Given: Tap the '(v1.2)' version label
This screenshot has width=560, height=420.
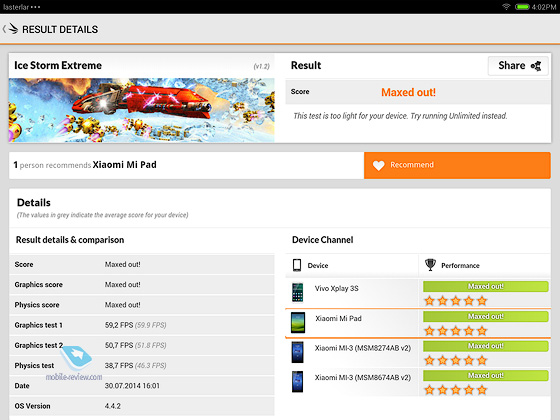Looking at the screenshot, I should click(261, 66).
